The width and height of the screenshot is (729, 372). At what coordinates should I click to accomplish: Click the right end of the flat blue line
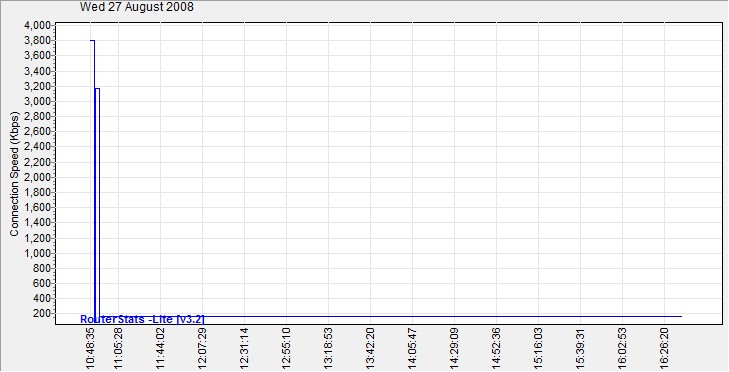pos(681,316)
